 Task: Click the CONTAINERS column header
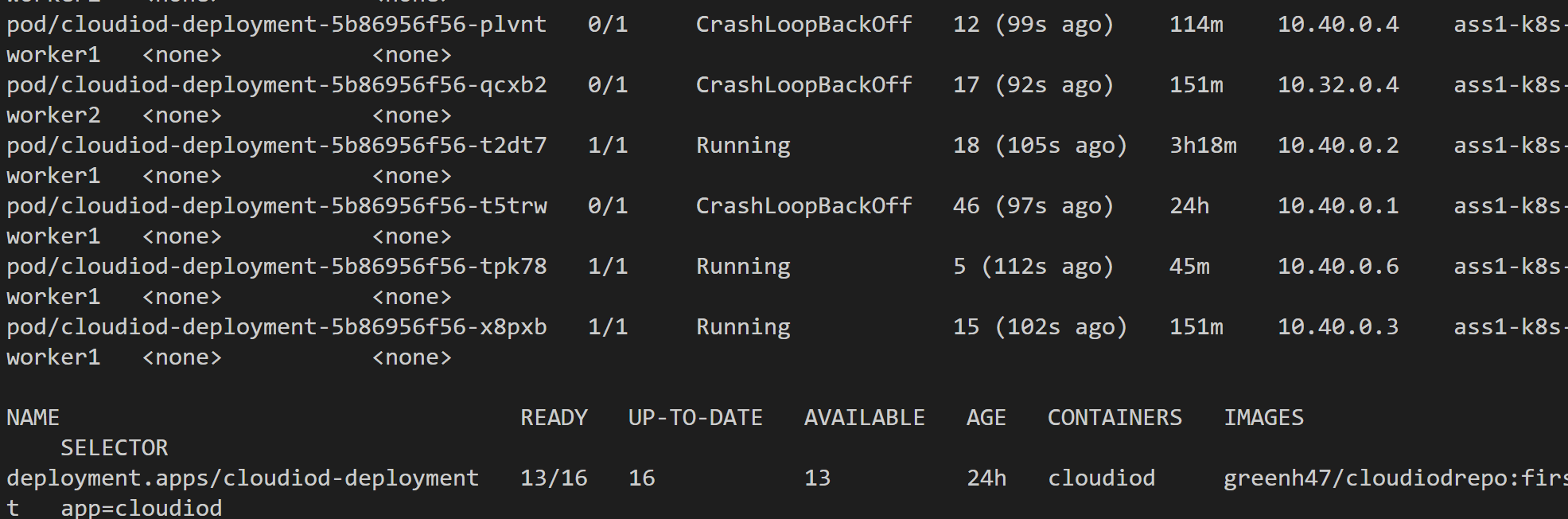(1115, 418)
